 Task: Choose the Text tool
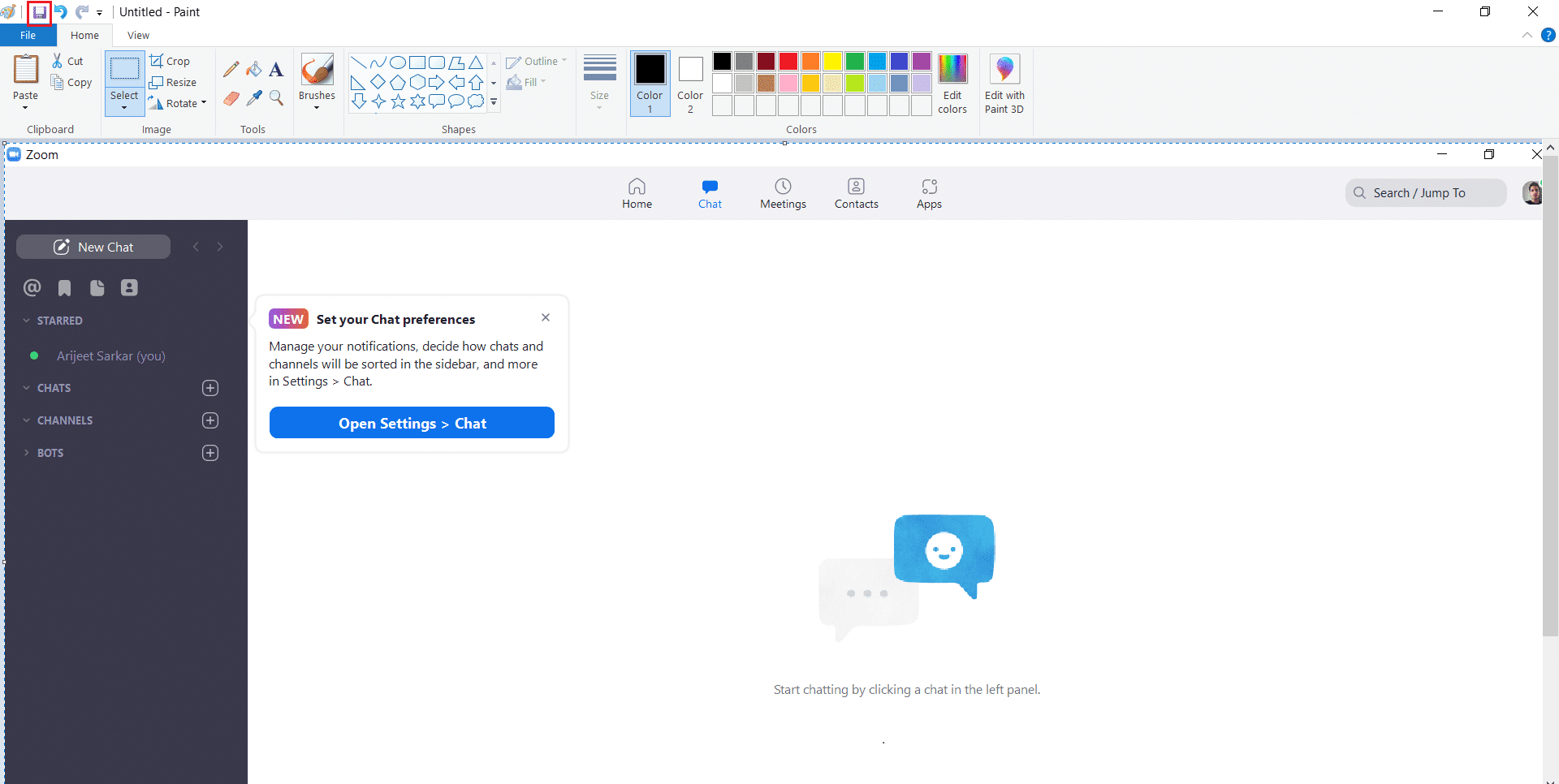tap(276, 68)
